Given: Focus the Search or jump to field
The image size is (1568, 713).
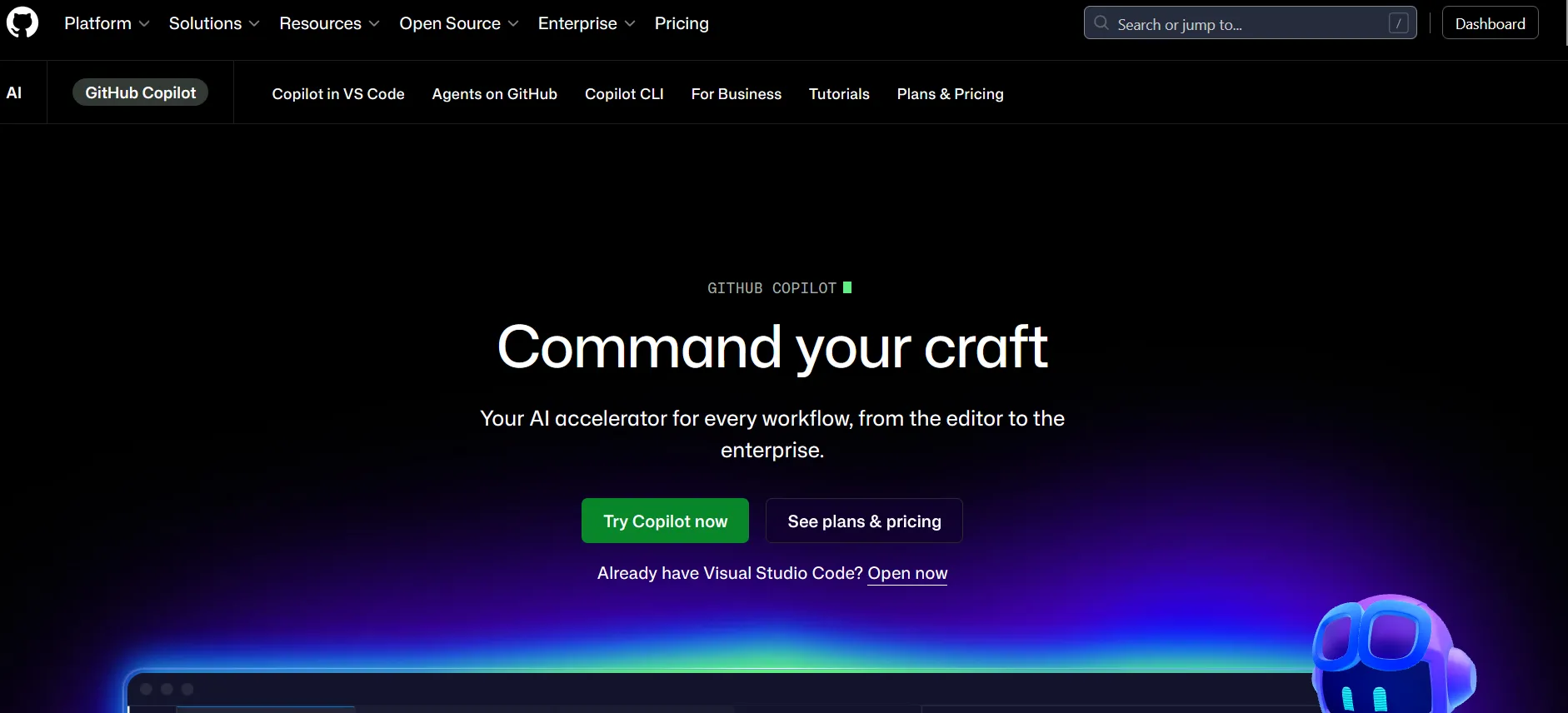Looking at the screenshot, I should tap(1250, 23).
